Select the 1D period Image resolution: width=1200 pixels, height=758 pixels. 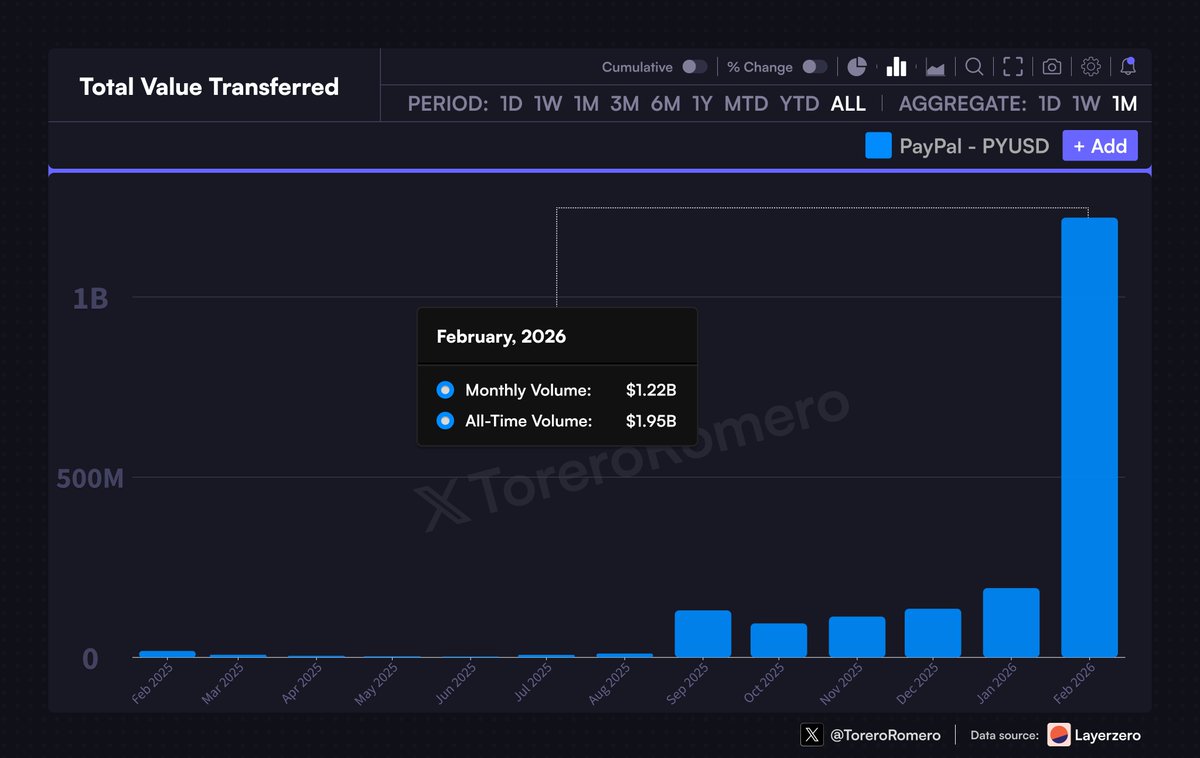point(511,104)
